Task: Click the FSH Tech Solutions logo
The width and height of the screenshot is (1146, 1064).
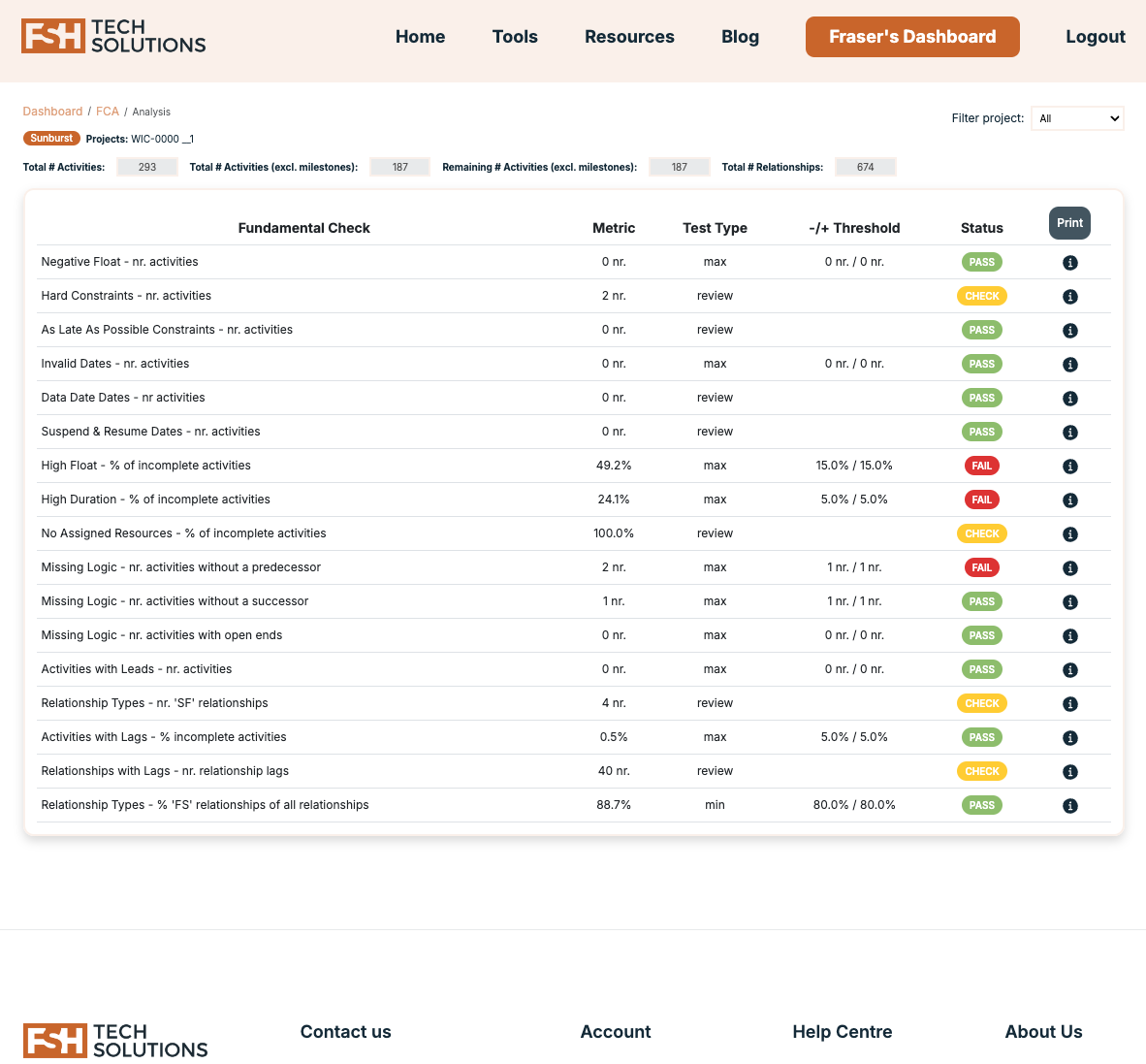Action: point(112,37)
